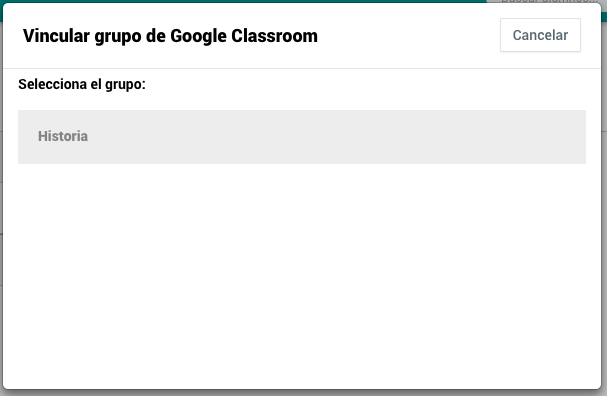Click the "Vincular grupo de Google Classroom" title
The width and height of the screenshot is (607, 396).
pos(170,36)
